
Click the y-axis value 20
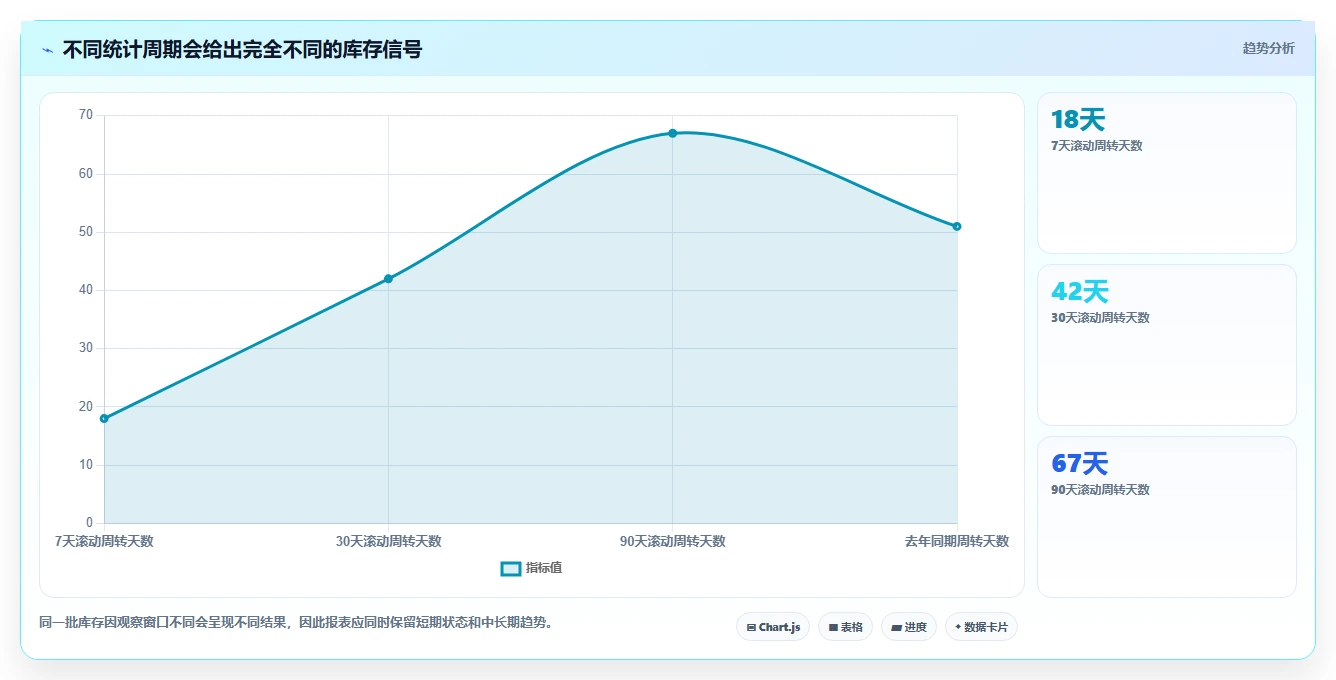(85, 407)
